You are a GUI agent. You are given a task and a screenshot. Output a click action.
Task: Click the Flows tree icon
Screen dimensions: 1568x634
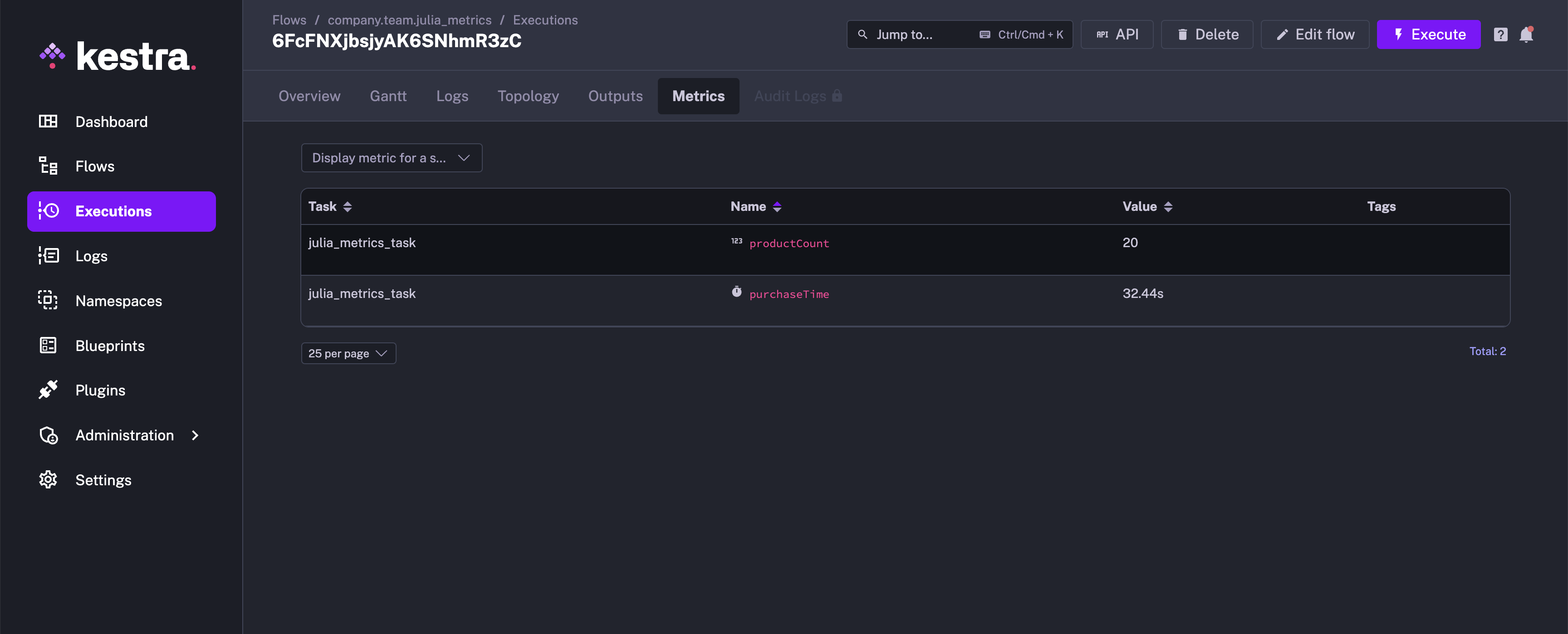48,166
